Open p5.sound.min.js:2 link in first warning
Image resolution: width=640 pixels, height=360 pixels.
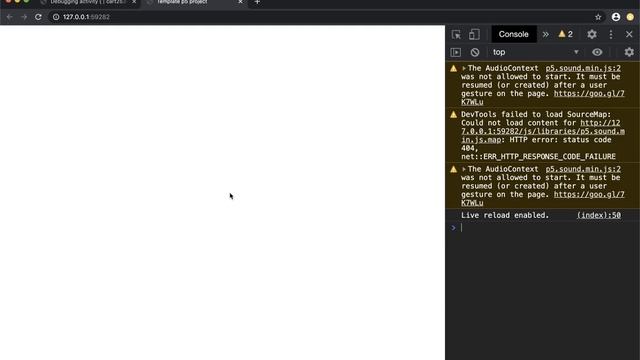(583, 68)
